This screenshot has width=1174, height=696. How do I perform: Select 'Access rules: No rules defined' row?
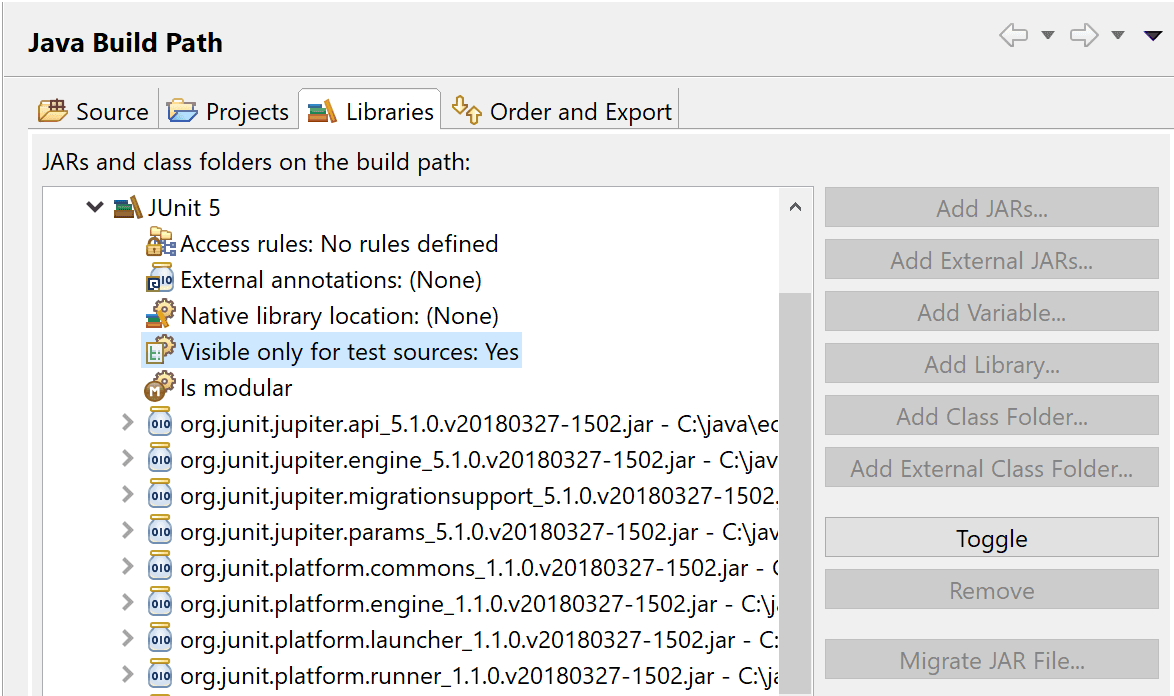pyautogui.click(x=339, y=244)
